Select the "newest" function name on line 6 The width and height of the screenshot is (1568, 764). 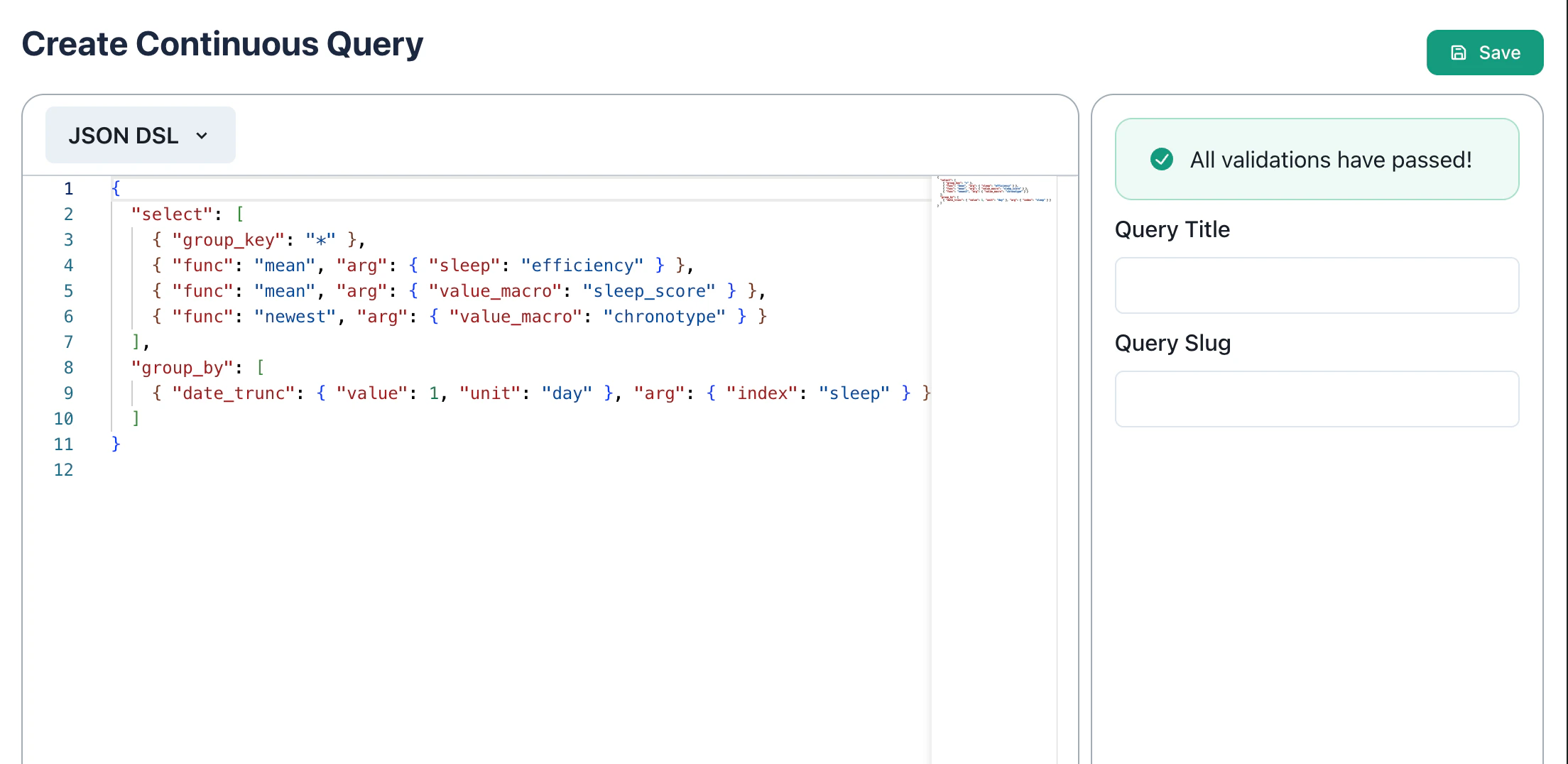[x=295, y=316]
